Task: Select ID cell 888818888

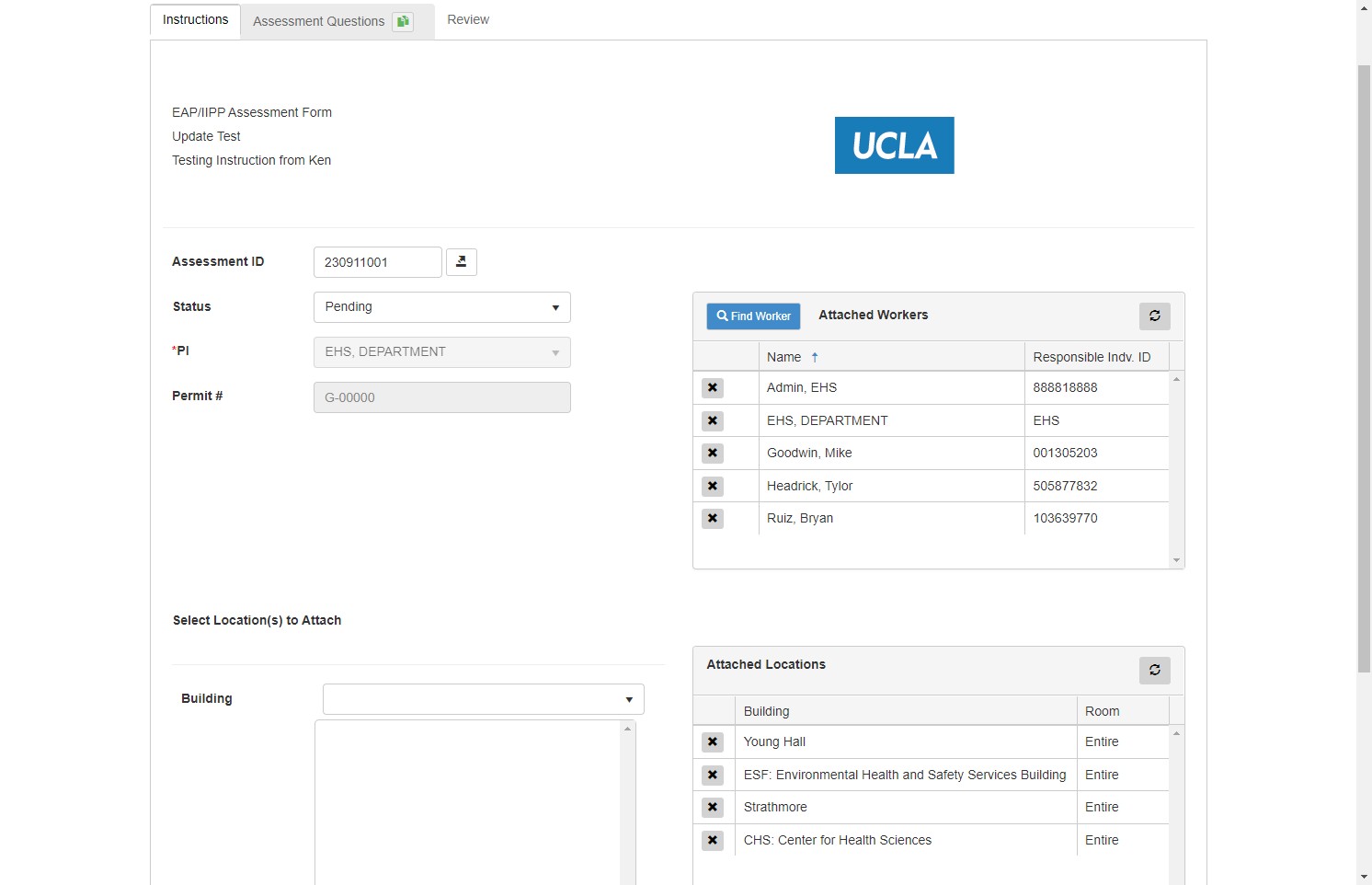Action: [x=1096, y=387]
